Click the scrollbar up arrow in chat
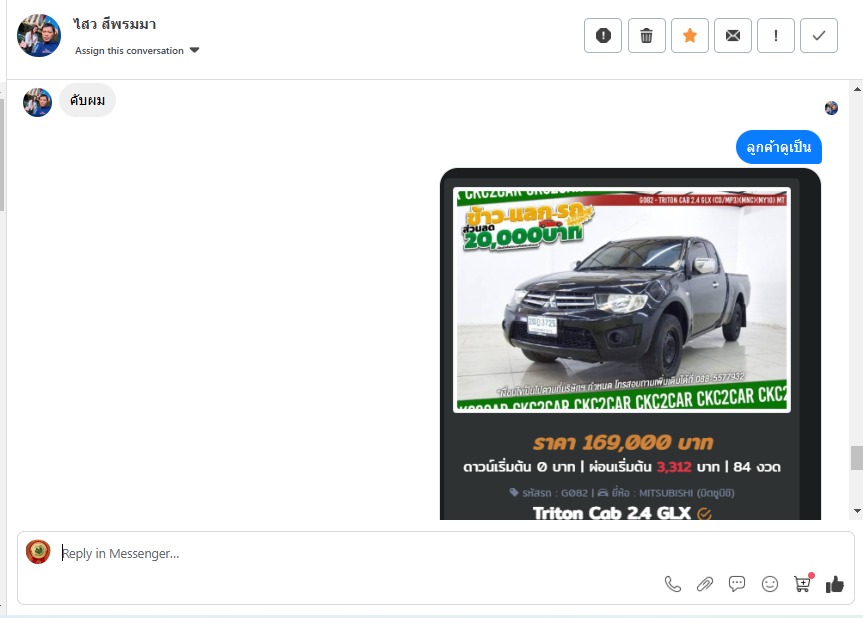The width and height of the screenshot is (863, 618). click(x=857, y=89)
